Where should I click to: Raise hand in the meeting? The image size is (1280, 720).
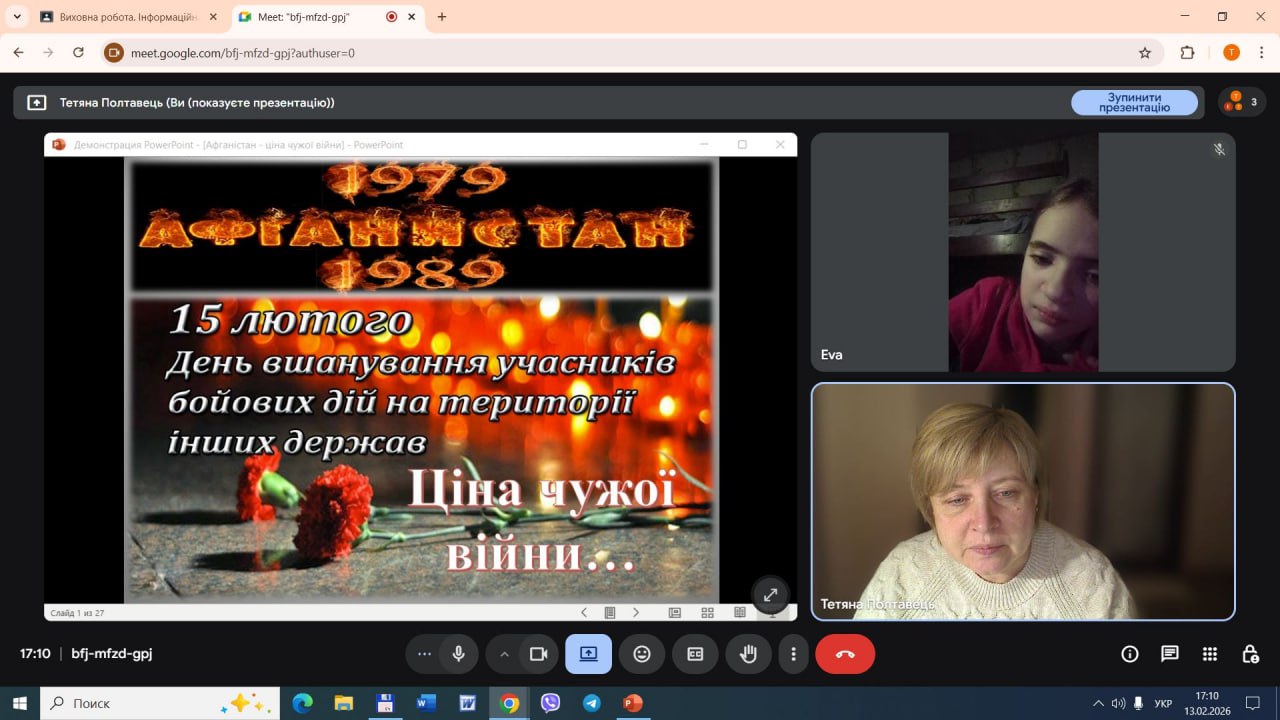(x=748, y=654)
